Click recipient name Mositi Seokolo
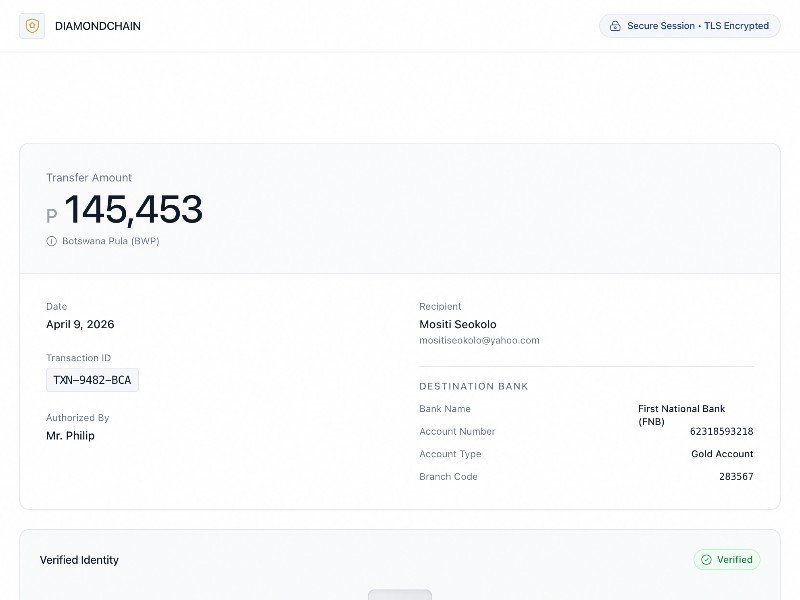The width and height of the screenshot is (800, 600). 457,324
